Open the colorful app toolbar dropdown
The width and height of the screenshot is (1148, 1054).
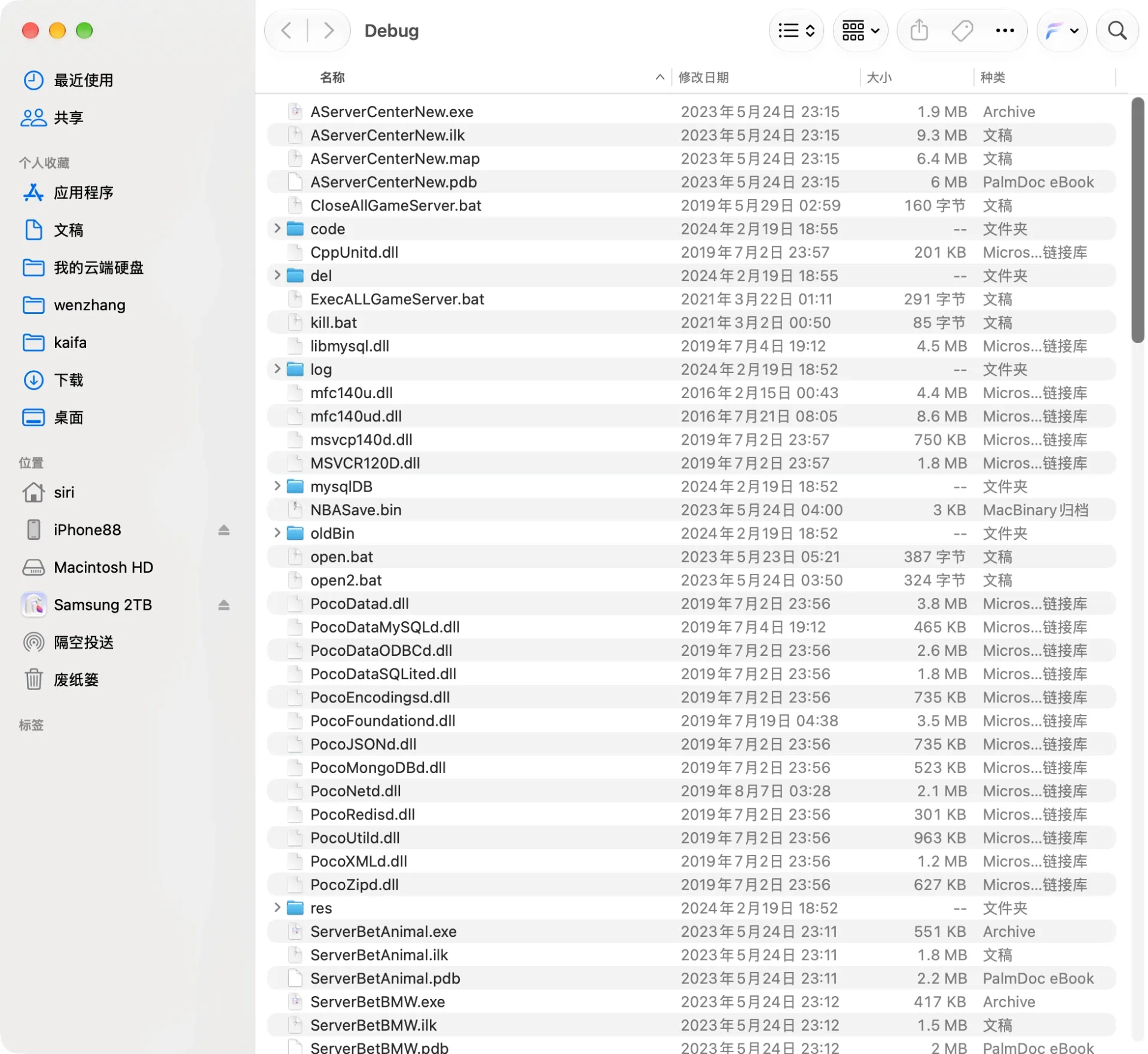coord(1062,30)
